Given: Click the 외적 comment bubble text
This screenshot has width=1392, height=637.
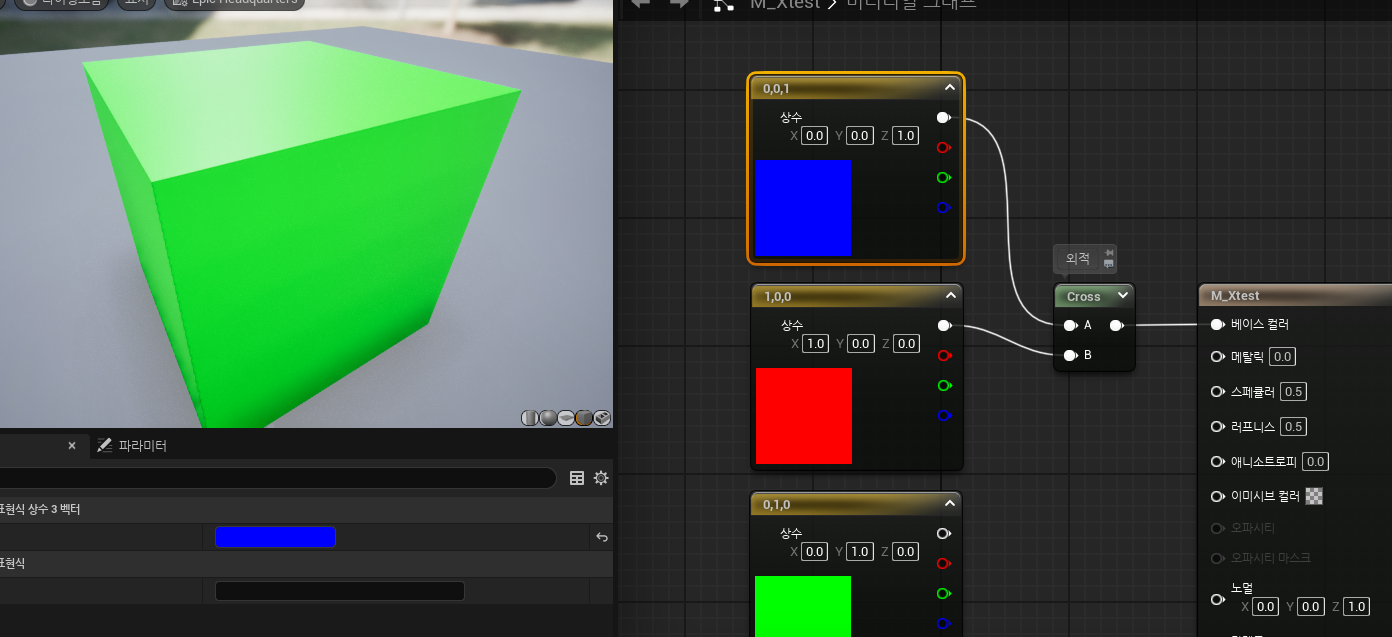Looking at the screenshot, I should (x=1077, y=258).
